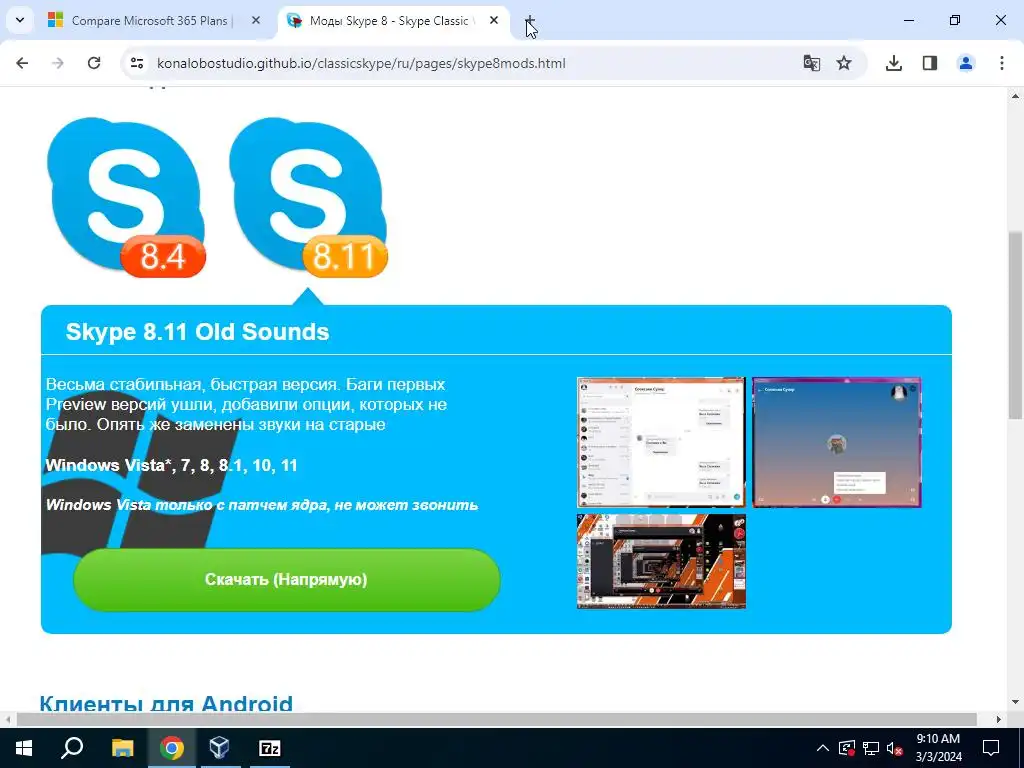Open Windows notification center icon
This screenshot has height=768, width=1024.
(x=991, y=748)
